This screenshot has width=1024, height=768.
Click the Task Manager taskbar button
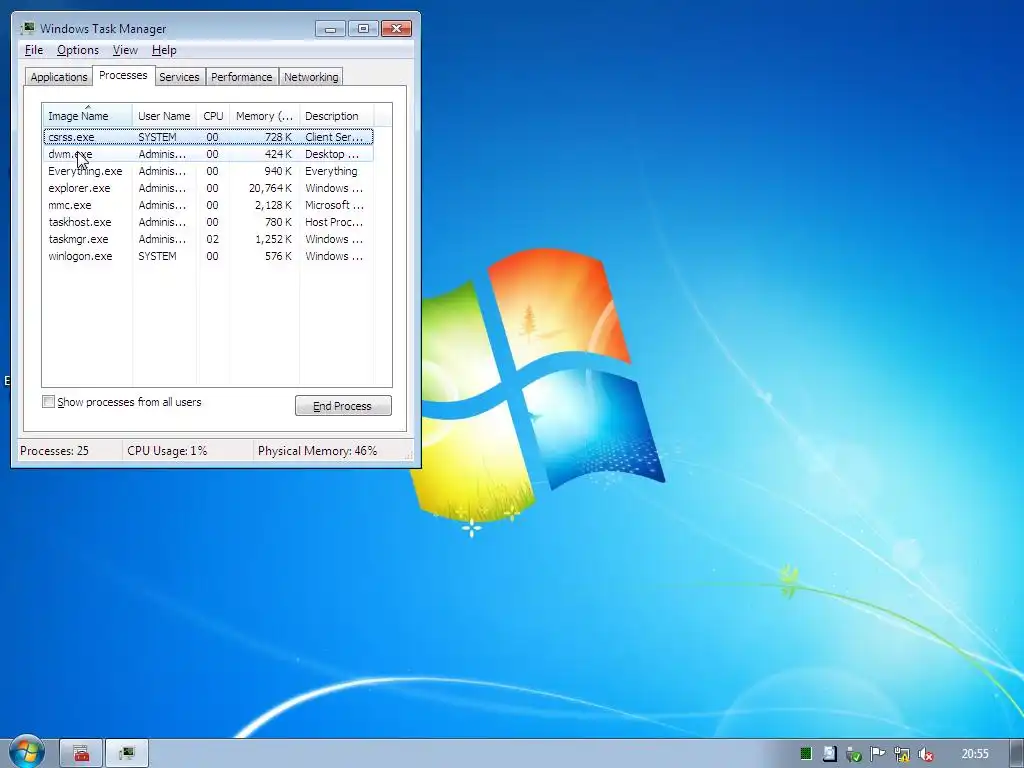[127, 754]
